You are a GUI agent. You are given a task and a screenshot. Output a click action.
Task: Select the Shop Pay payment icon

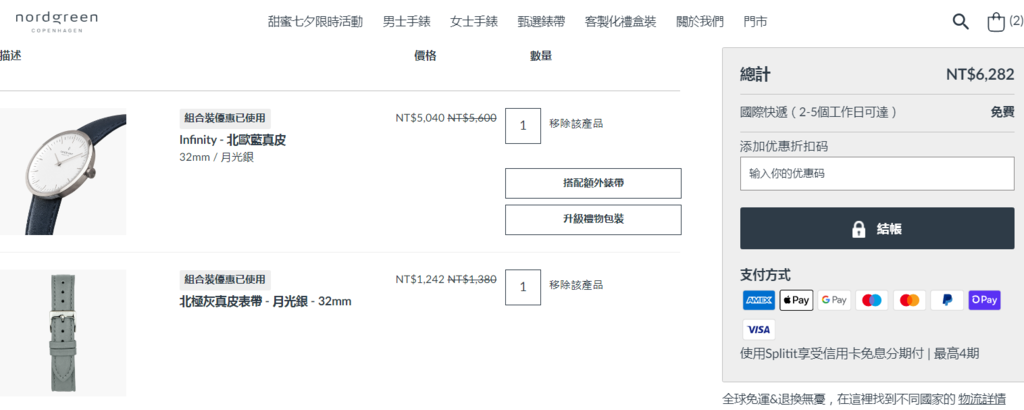tap(984, 300)
